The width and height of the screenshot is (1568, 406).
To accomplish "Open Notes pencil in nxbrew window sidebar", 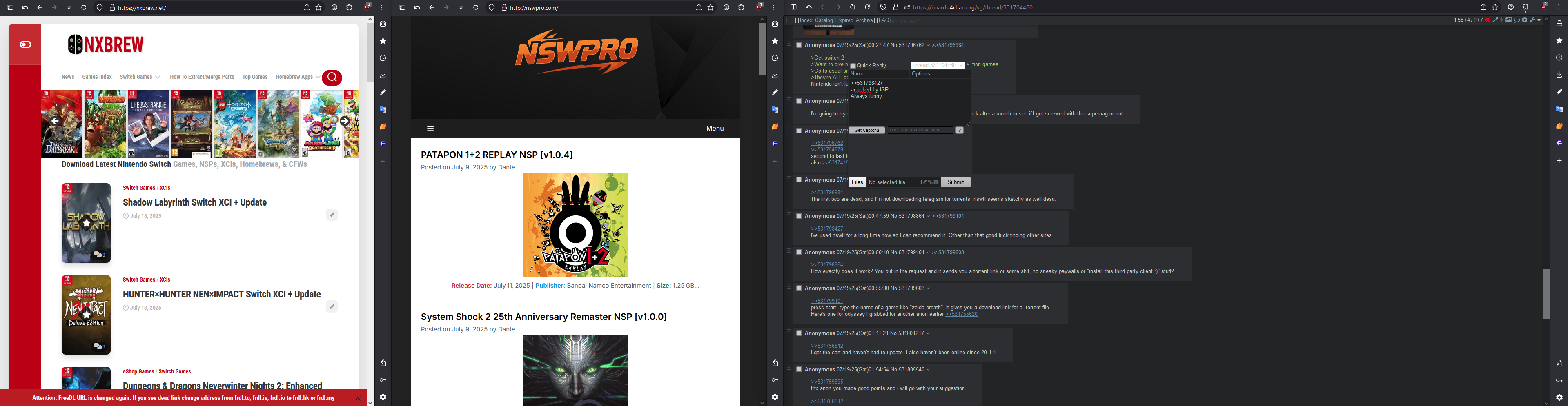I will 383,93.
